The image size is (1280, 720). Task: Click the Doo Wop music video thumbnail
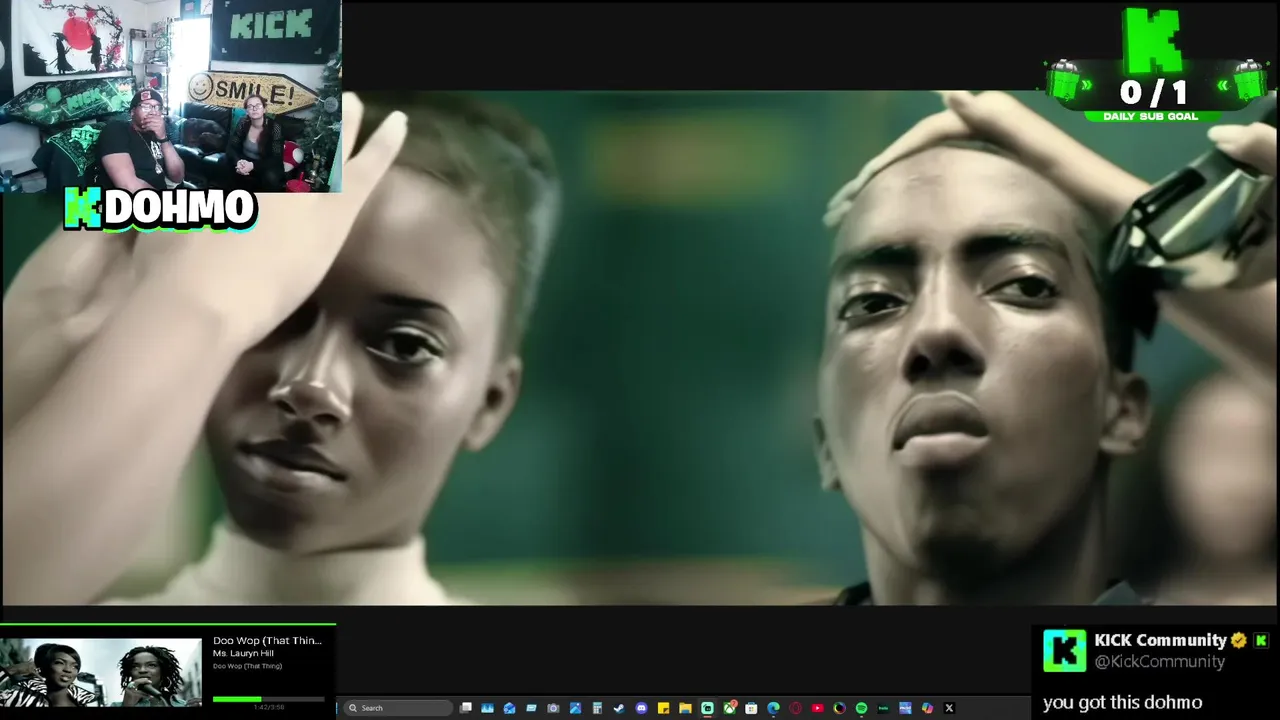[x=100, y=672]
